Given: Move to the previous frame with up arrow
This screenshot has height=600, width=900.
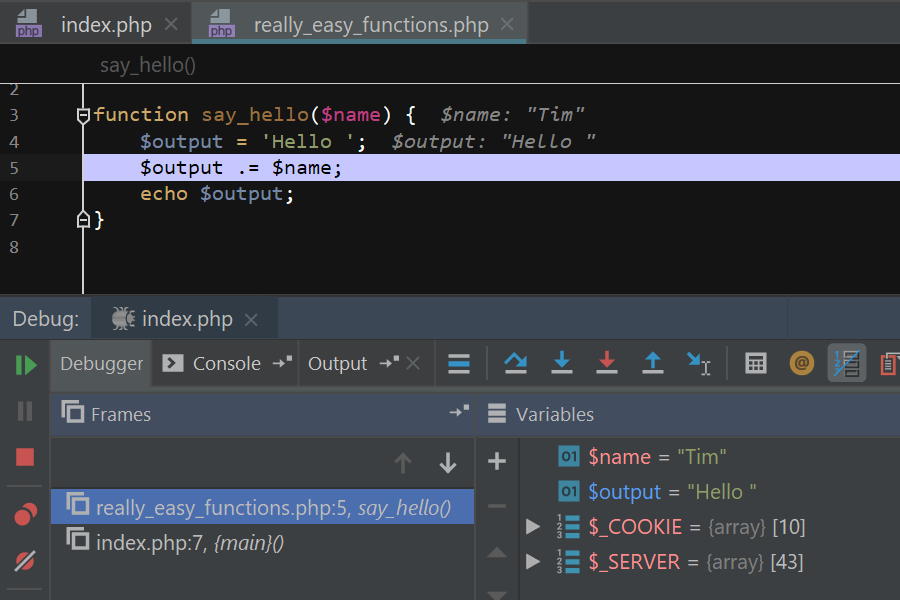Looking at the screenshot, I should pyautogui.click(x=403, y=463).
